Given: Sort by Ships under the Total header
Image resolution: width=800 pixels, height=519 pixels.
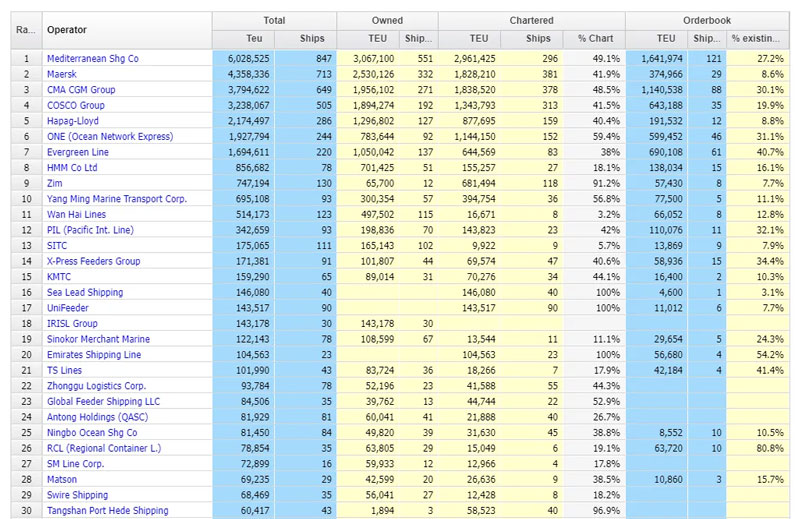Looking at the screenshot, I should click(312, 39).
